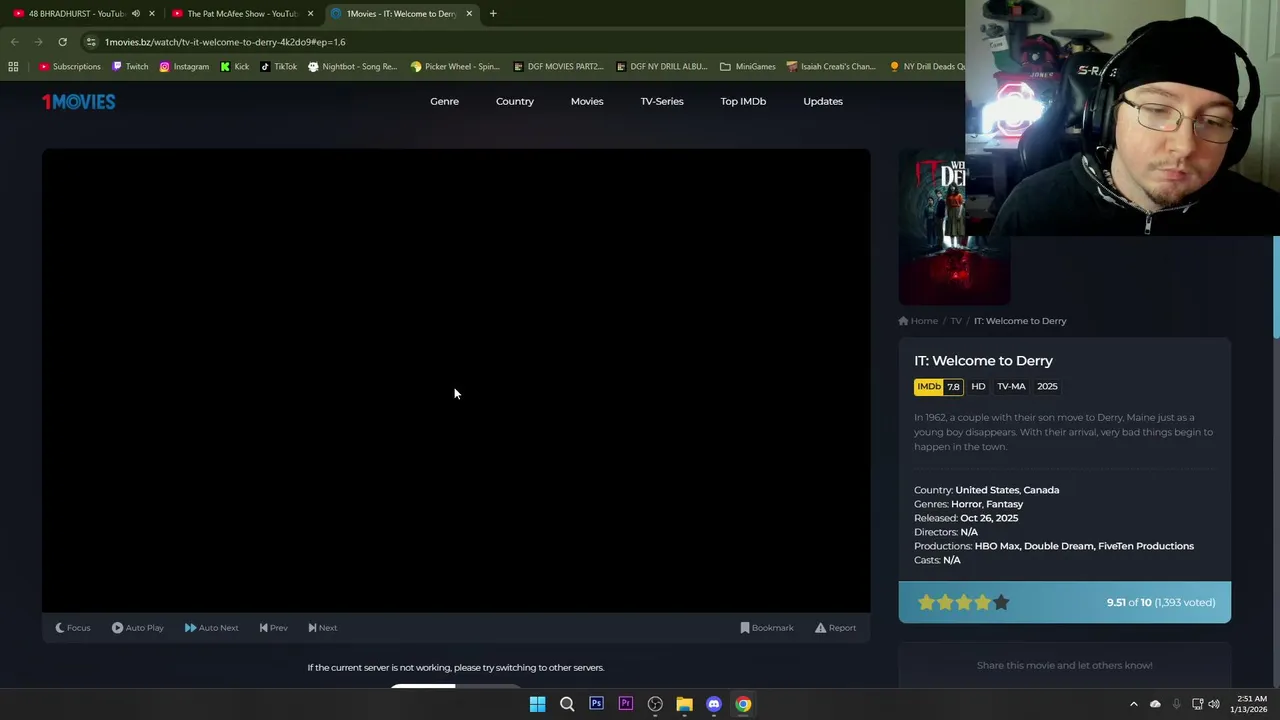Open the Top IMDb page
This screenshot has height=720, width=1280.
pos(743,101)
